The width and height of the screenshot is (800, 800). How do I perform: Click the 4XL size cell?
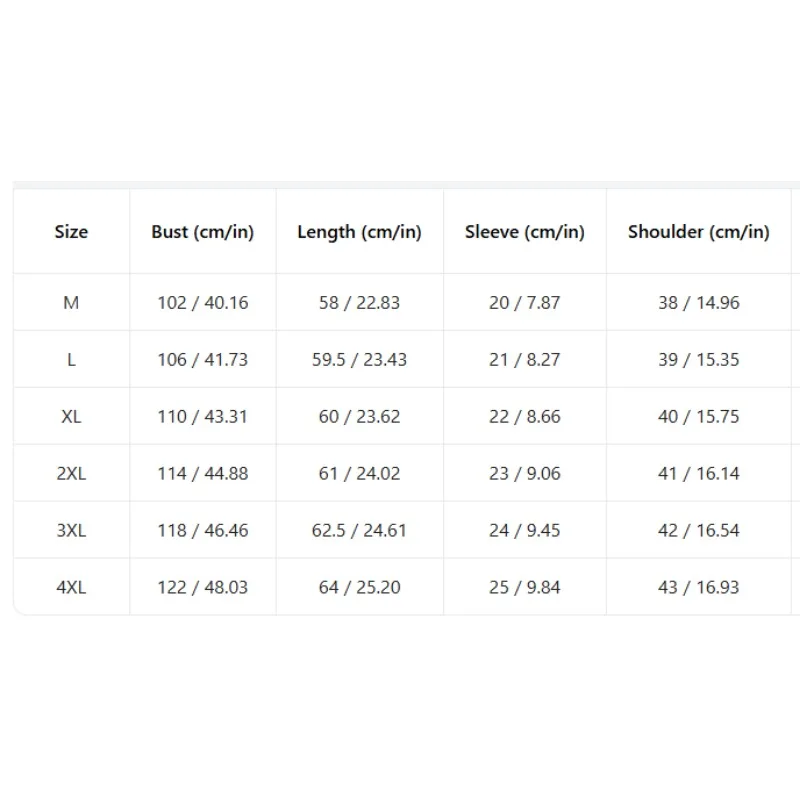click(x=71, y=587)
